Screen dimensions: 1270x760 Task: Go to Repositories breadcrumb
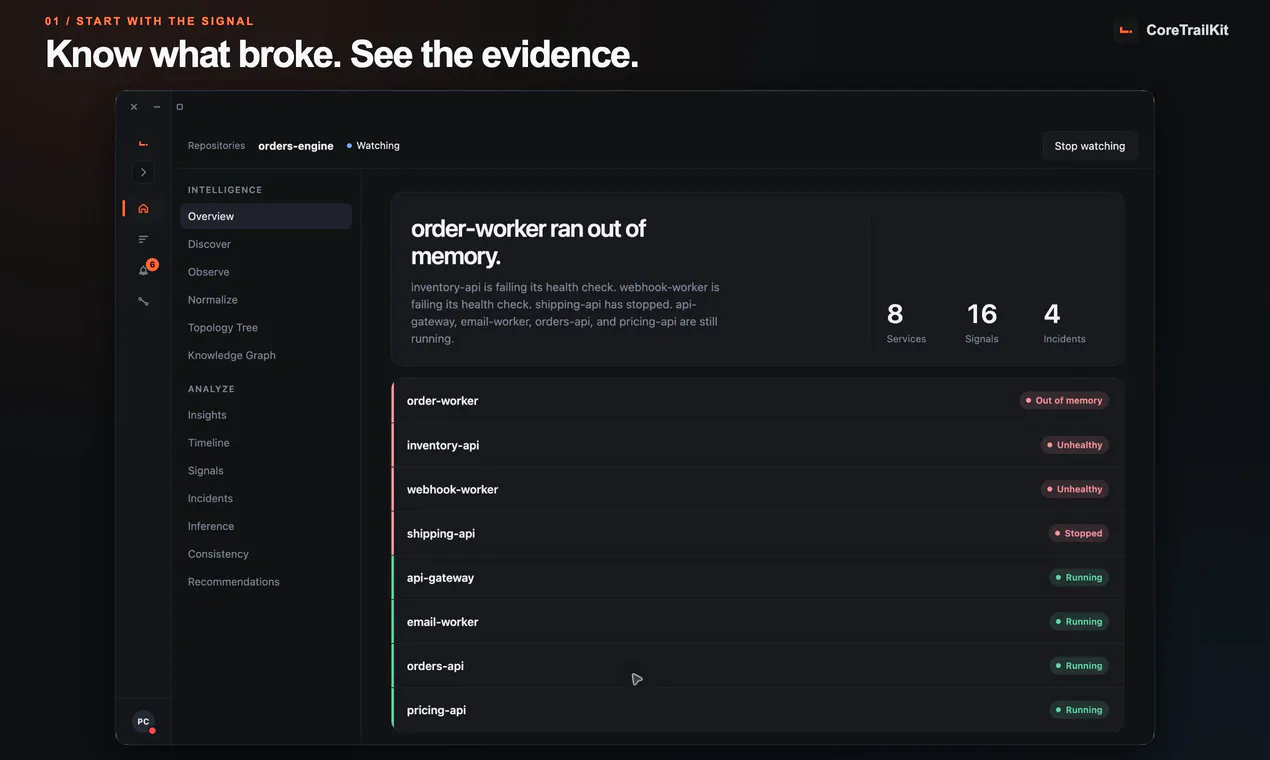click(216, 146)
